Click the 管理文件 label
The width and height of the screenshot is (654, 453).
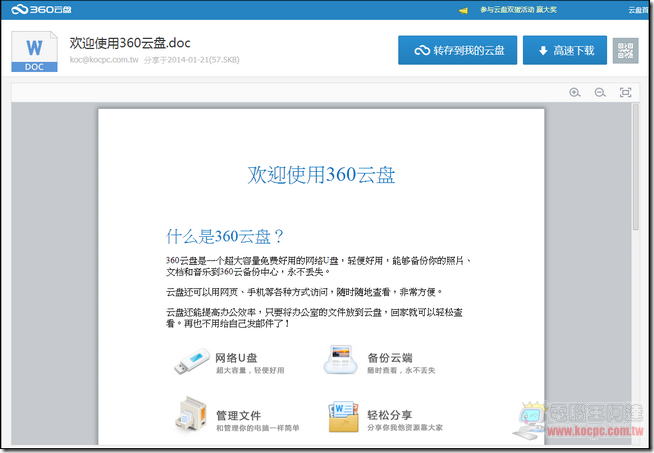coord(238,415)
